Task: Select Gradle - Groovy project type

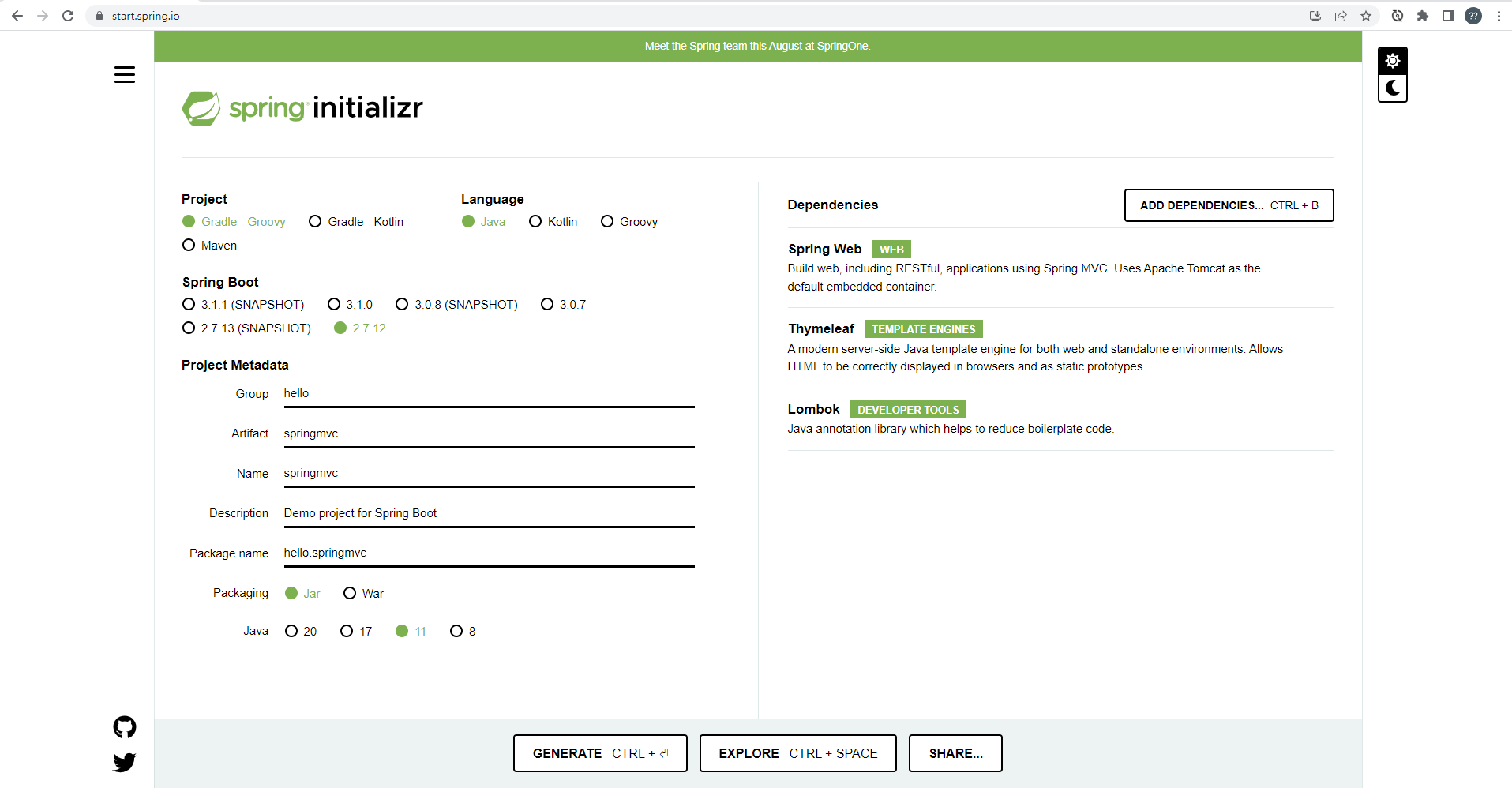Action: 234,222
